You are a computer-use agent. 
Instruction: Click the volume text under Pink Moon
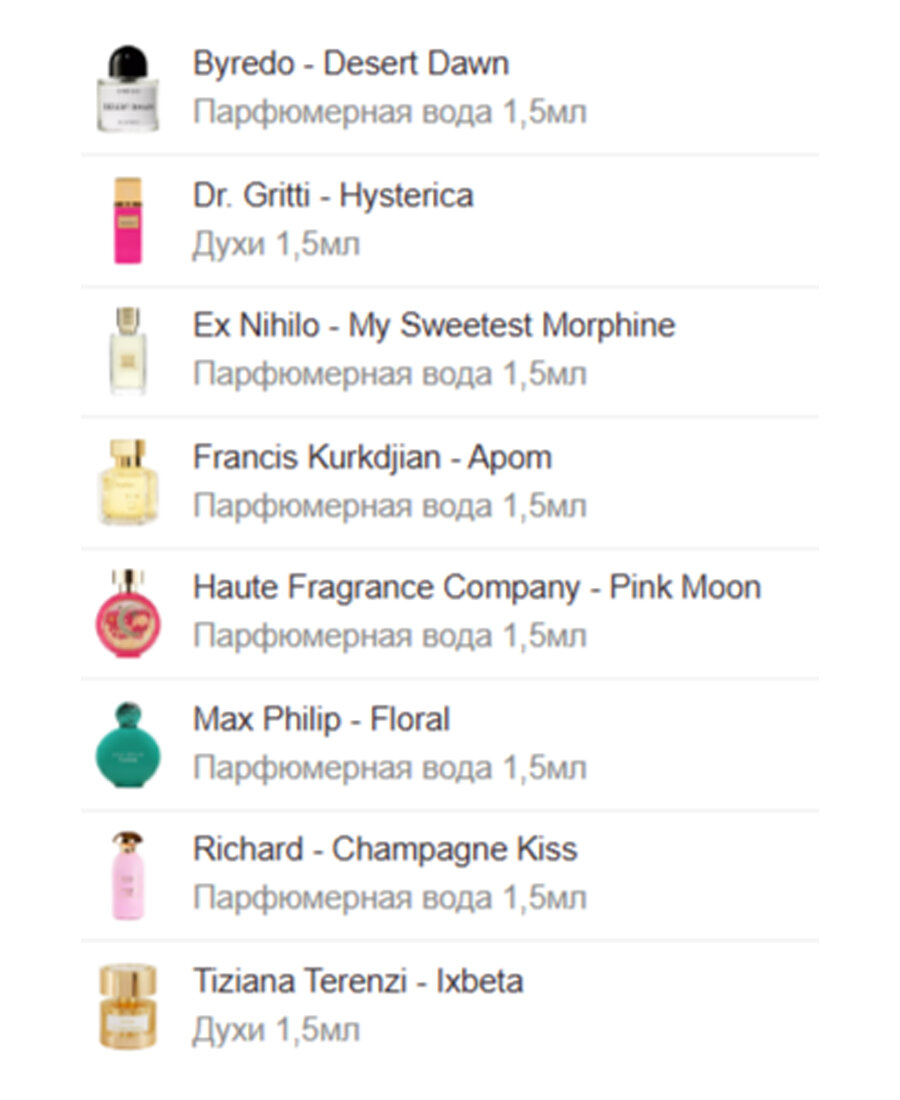click(x=389, y=636)
